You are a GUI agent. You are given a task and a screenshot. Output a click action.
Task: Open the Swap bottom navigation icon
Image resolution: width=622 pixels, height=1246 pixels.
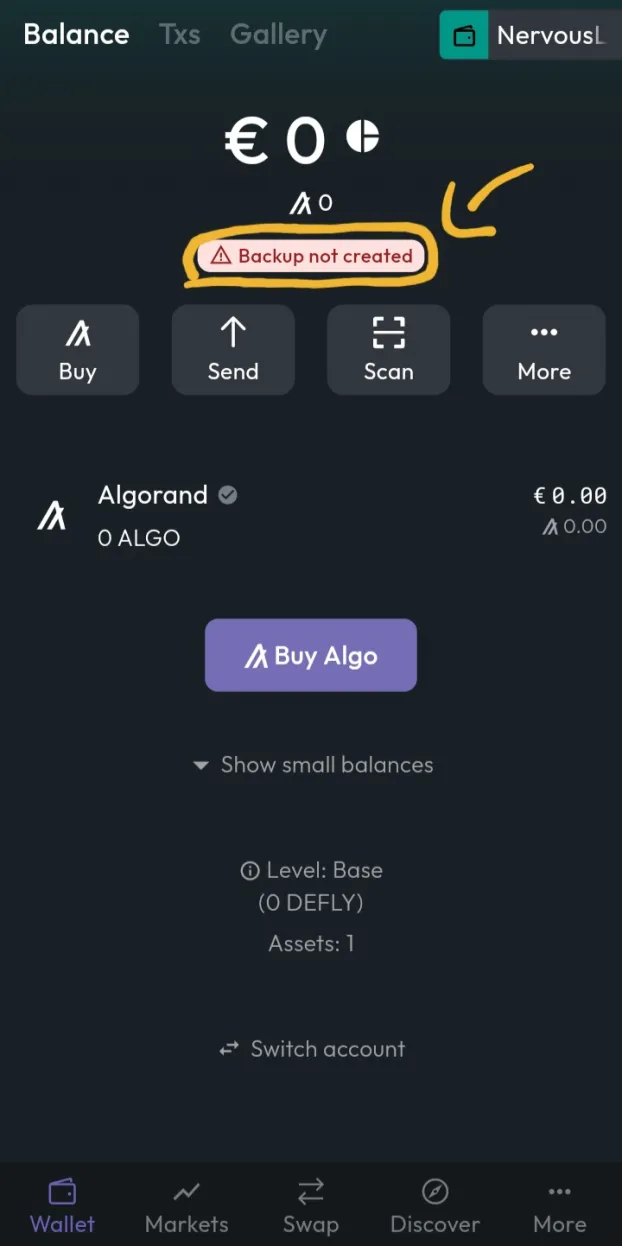pos(311,1192)
